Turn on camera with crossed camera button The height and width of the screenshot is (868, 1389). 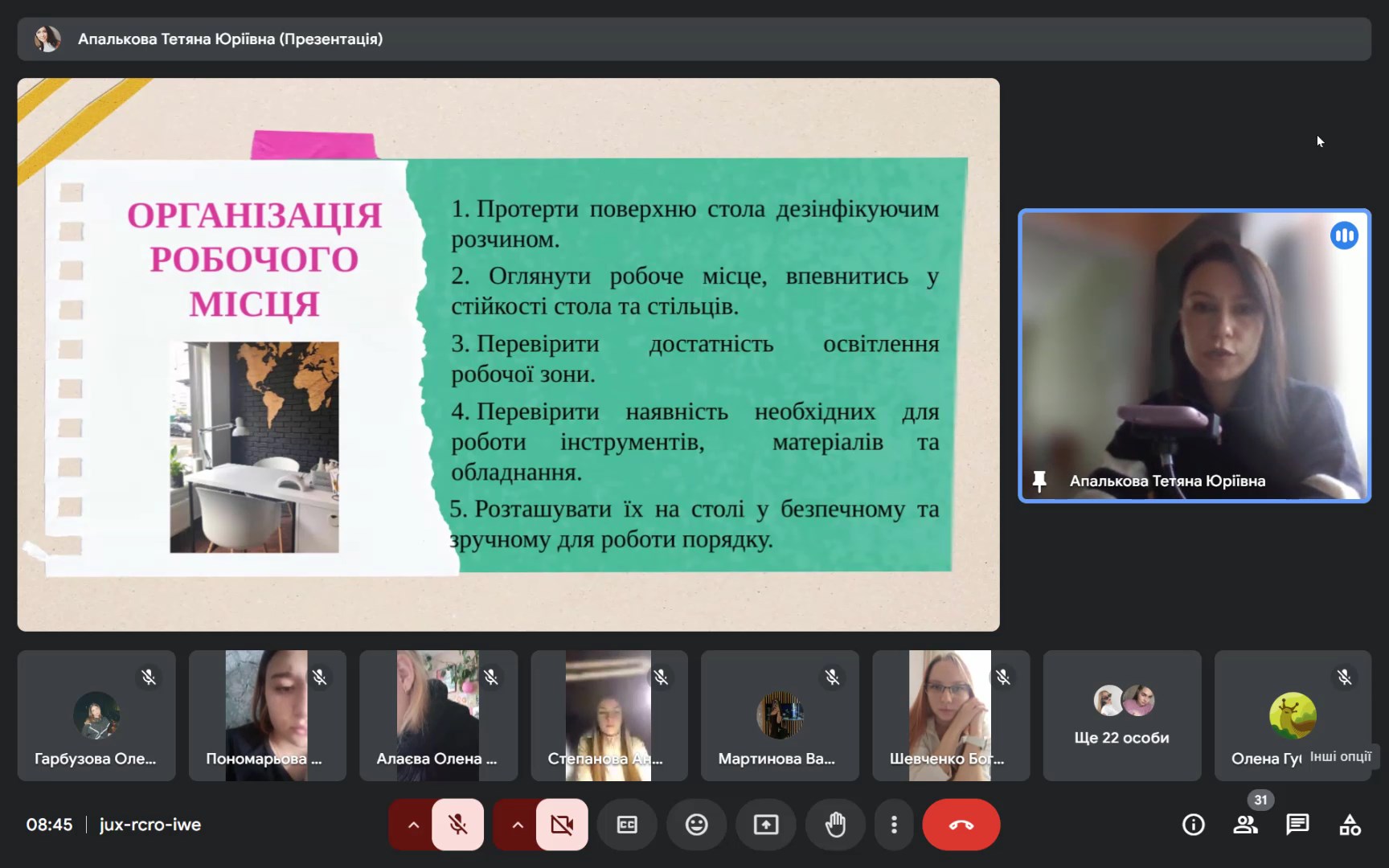point(562,825)
